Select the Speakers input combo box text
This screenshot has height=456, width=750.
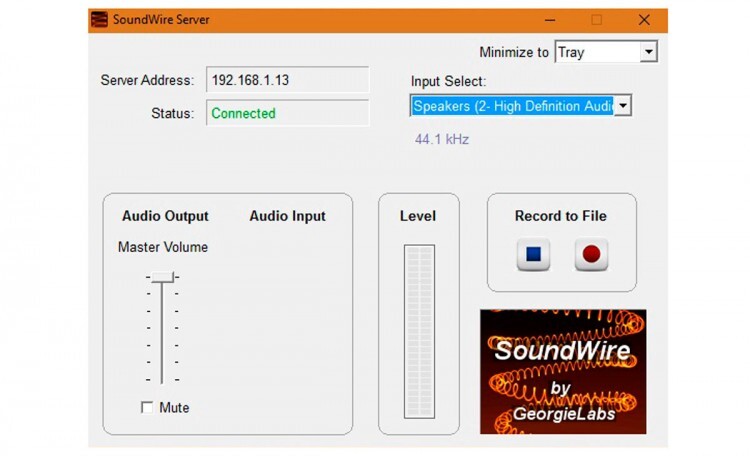tap(512, 106)
